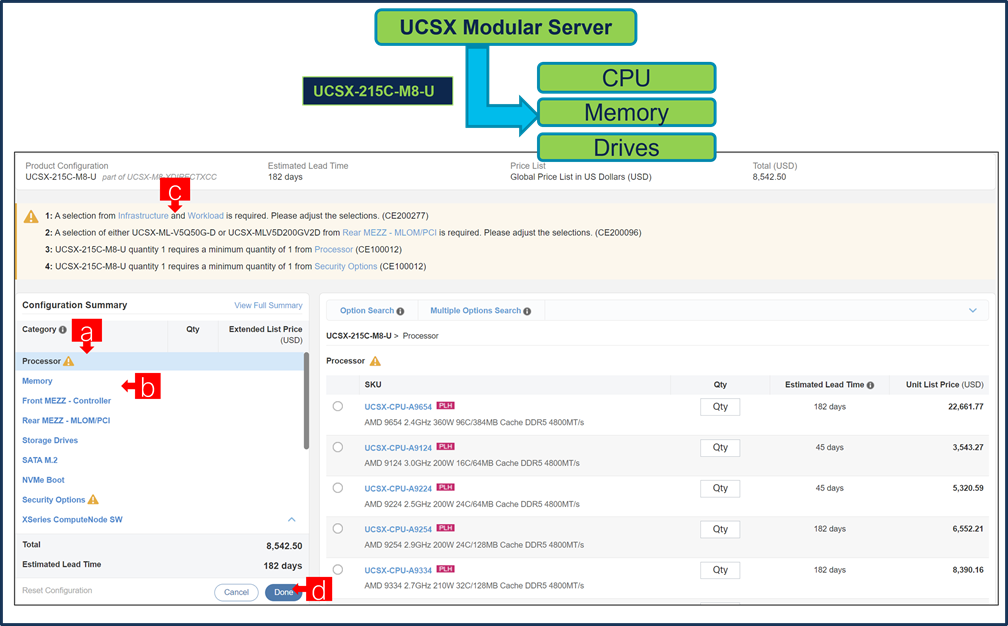Open View Full Summary link
The height and width of the screenshot is (626, 1008).
coord(268,305)
